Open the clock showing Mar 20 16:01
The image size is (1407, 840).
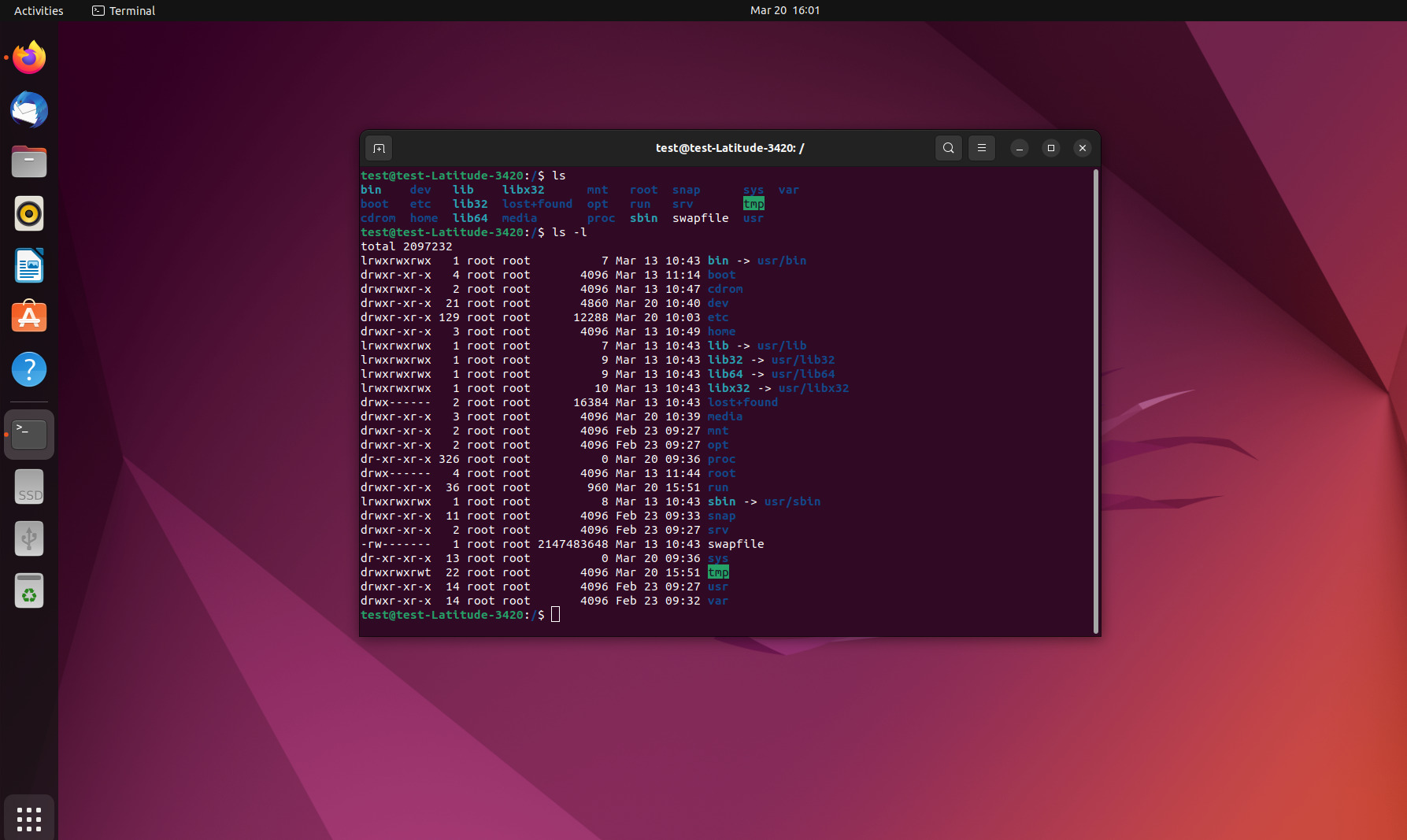coord(785,10)
